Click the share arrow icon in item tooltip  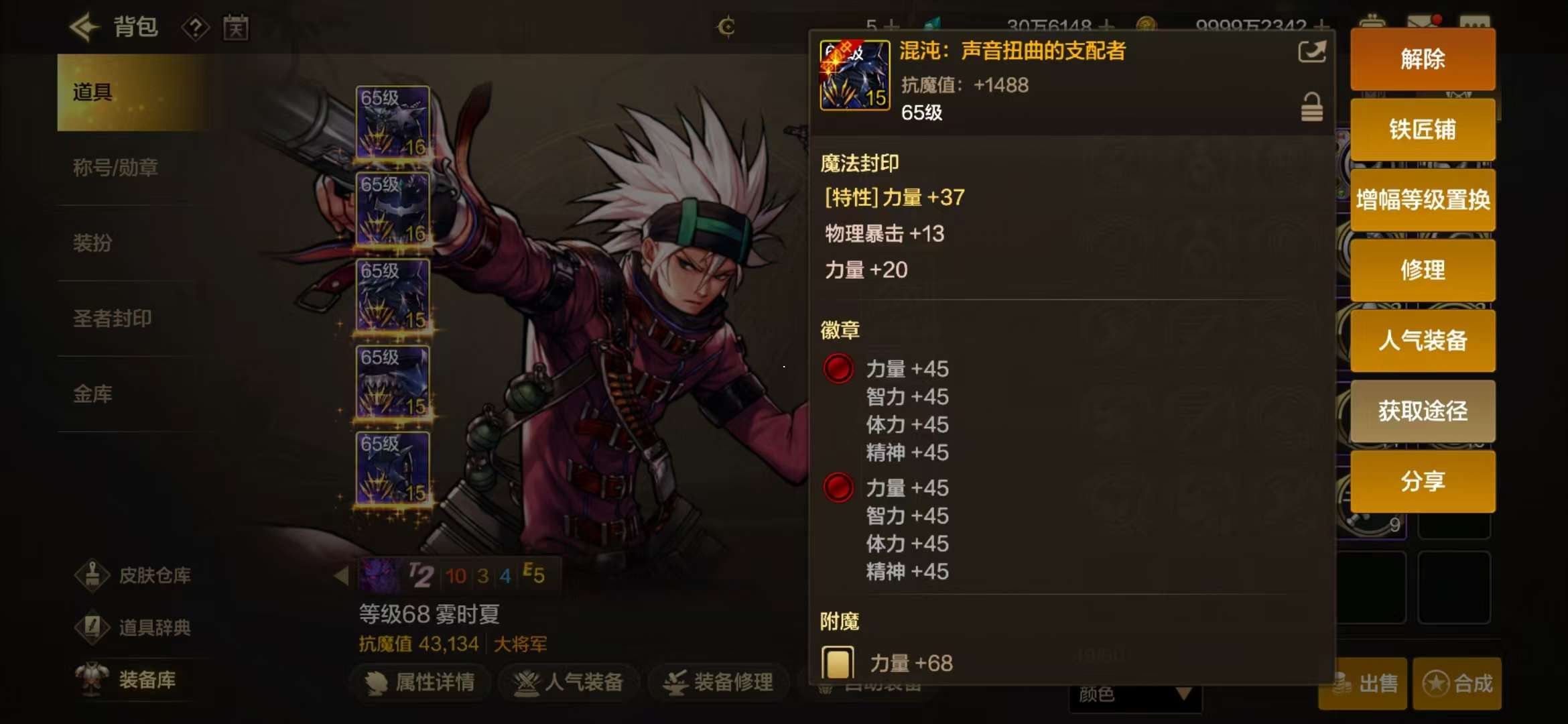[x=1311, y=52]
